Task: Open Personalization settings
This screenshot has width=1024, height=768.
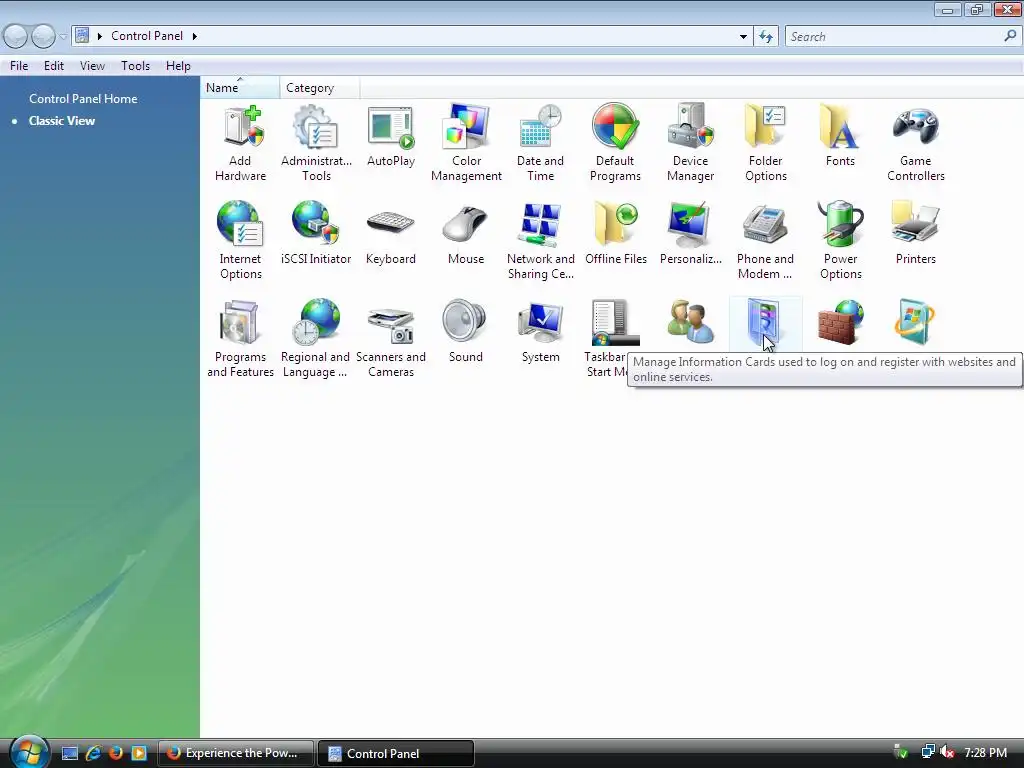Action: [x=690, y=233]
